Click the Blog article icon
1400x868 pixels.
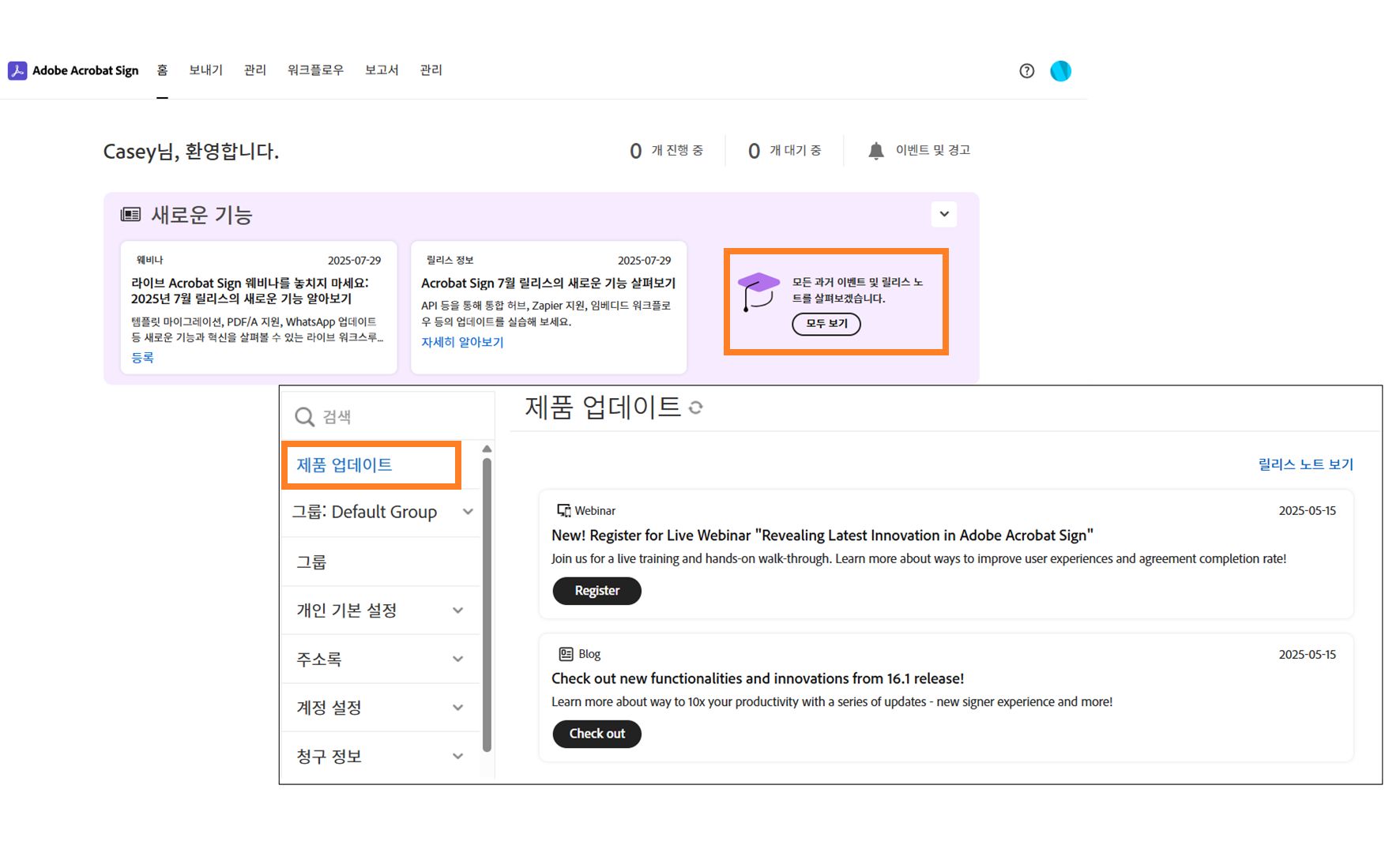(566, 654)
